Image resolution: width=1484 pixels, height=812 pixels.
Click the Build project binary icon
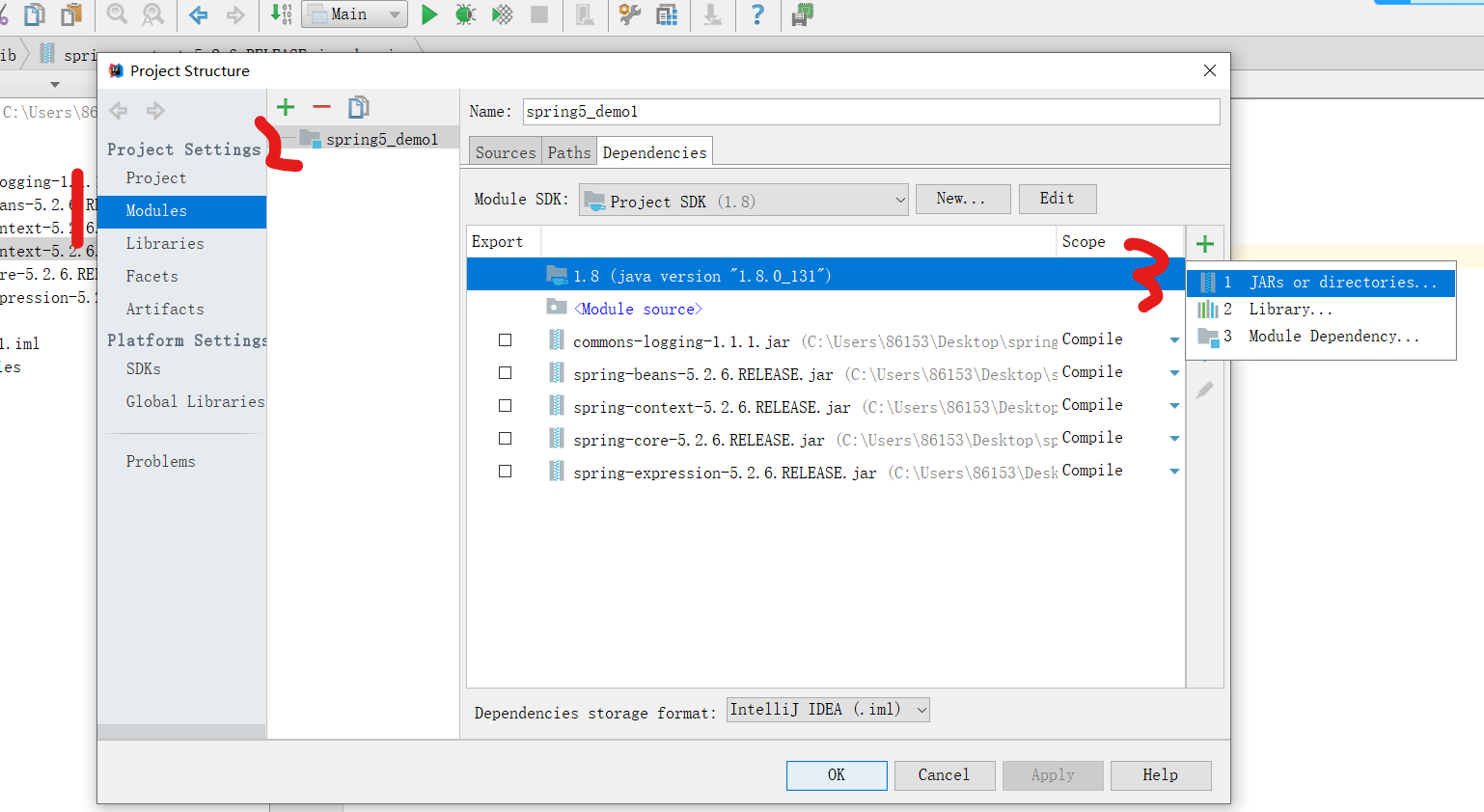pos(281,14)
